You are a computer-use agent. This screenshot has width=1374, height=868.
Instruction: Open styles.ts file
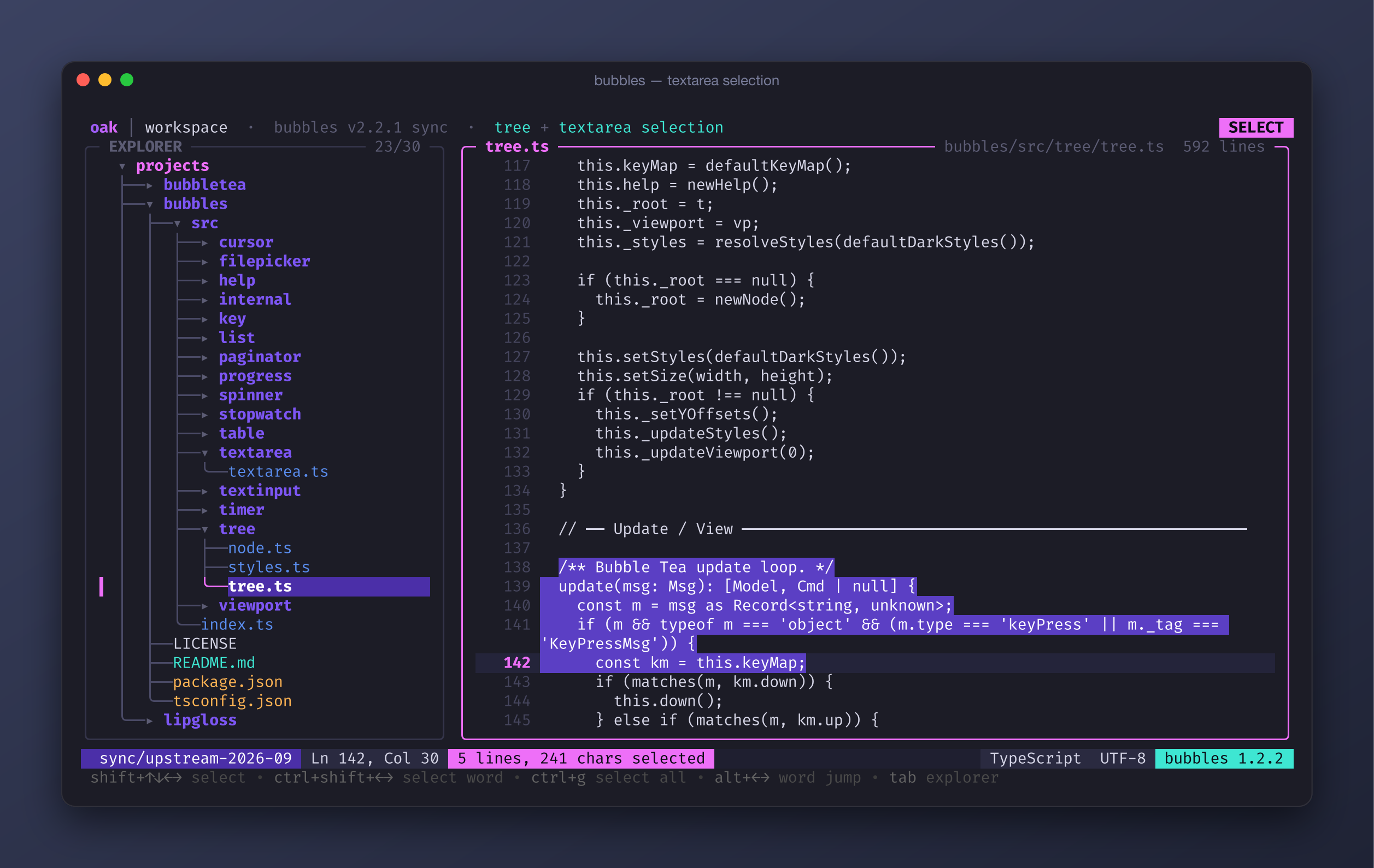(x=269, y=568)
